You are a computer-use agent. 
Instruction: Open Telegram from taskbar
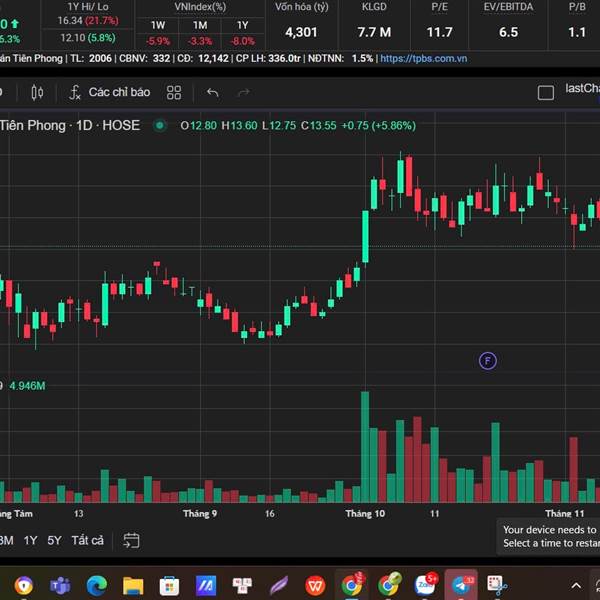(462, 584)
